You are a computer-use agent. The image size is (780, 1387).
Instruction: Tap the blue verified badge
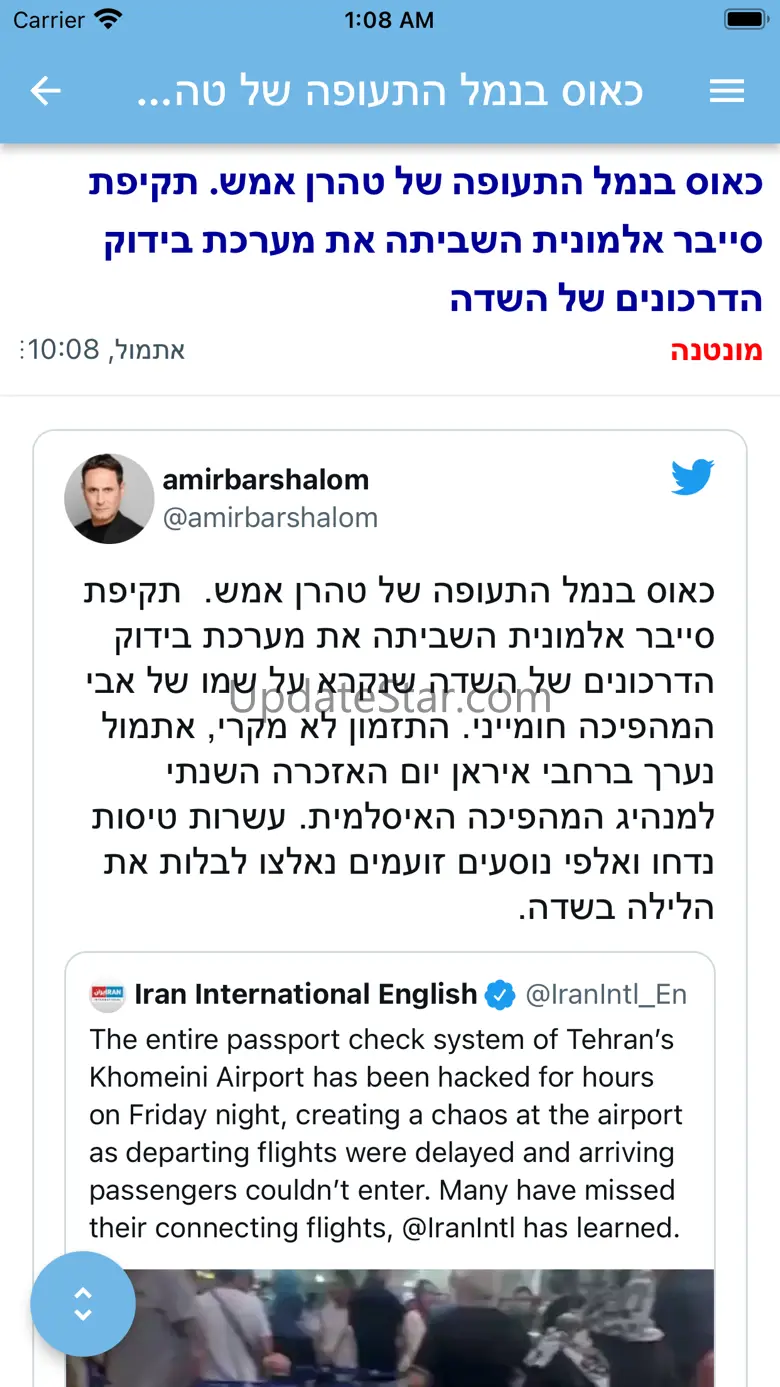[500, 995]
